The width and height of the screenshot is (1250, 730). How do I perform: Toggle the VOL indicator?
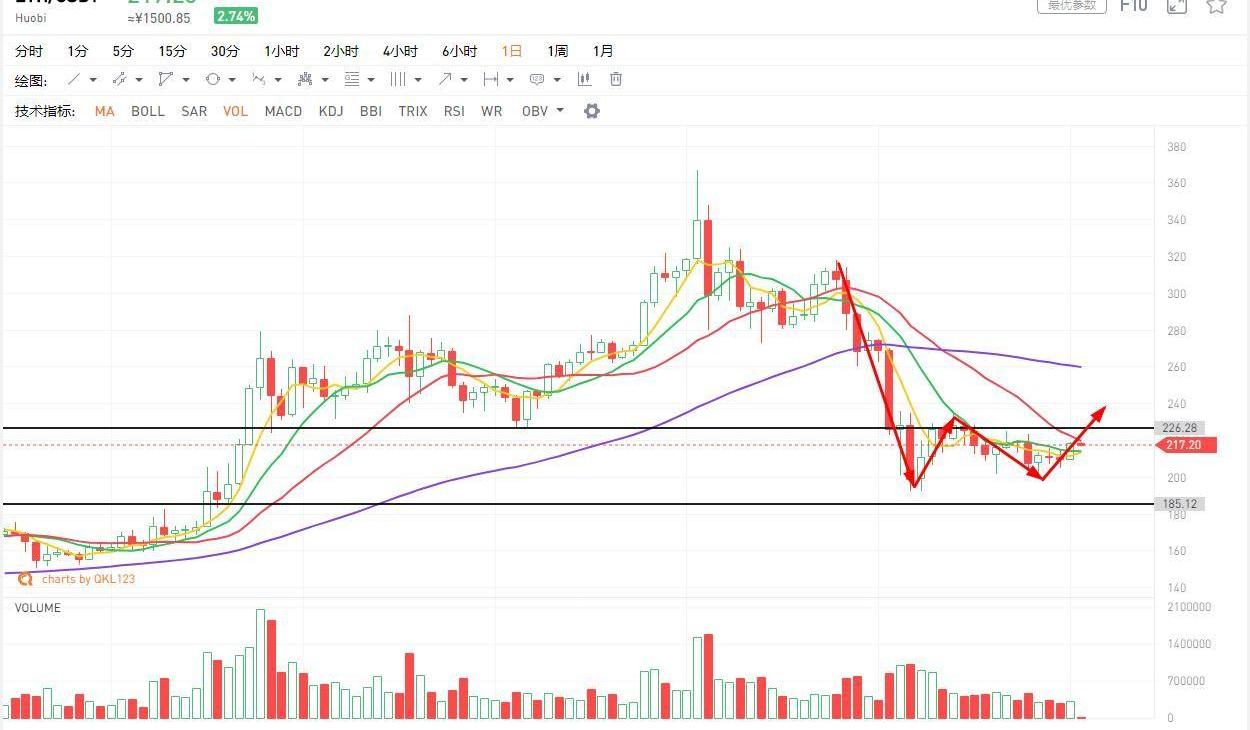click(x=235, y=111)
